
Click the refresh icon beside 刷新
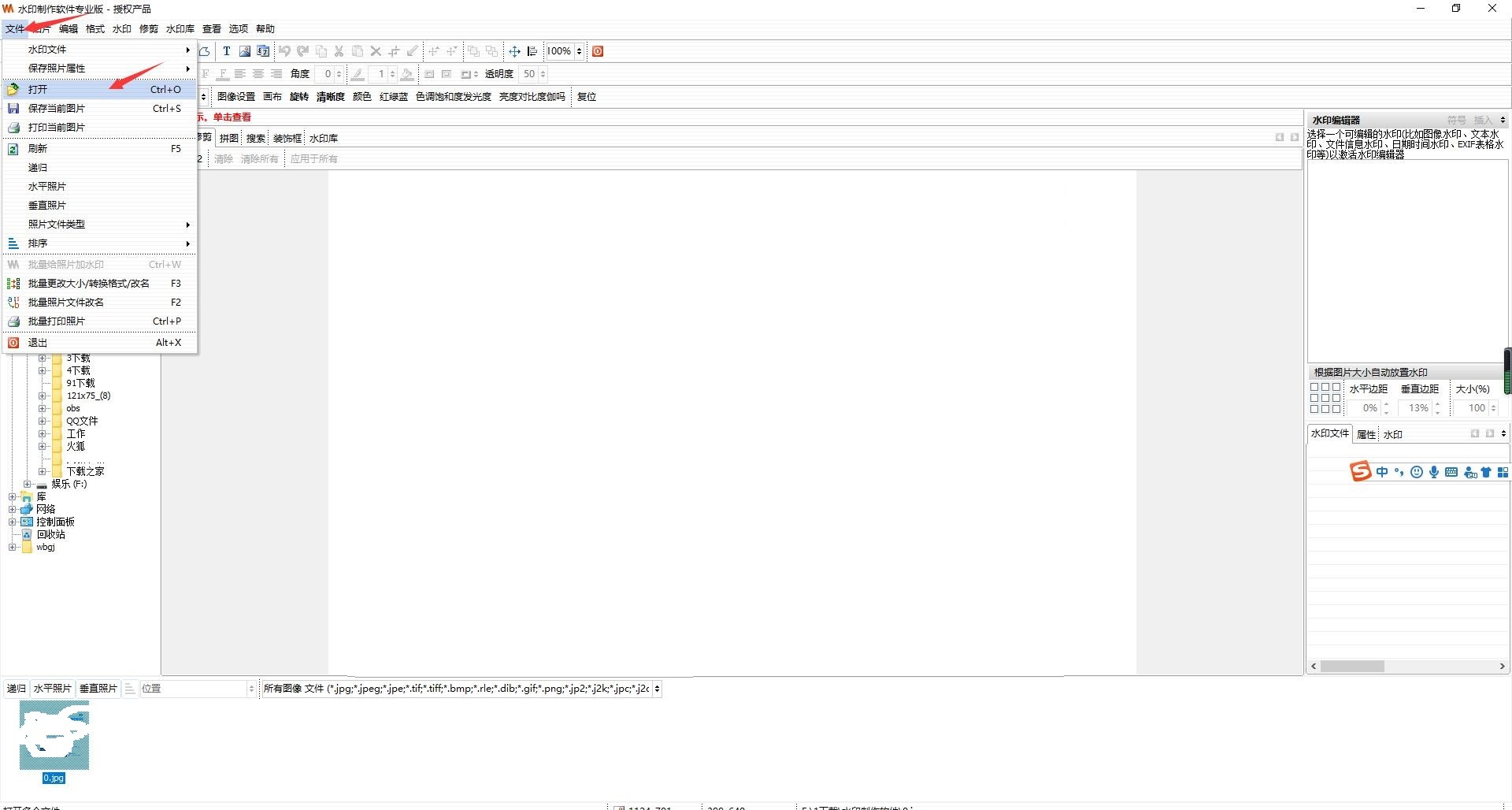(x=13, y=149)
